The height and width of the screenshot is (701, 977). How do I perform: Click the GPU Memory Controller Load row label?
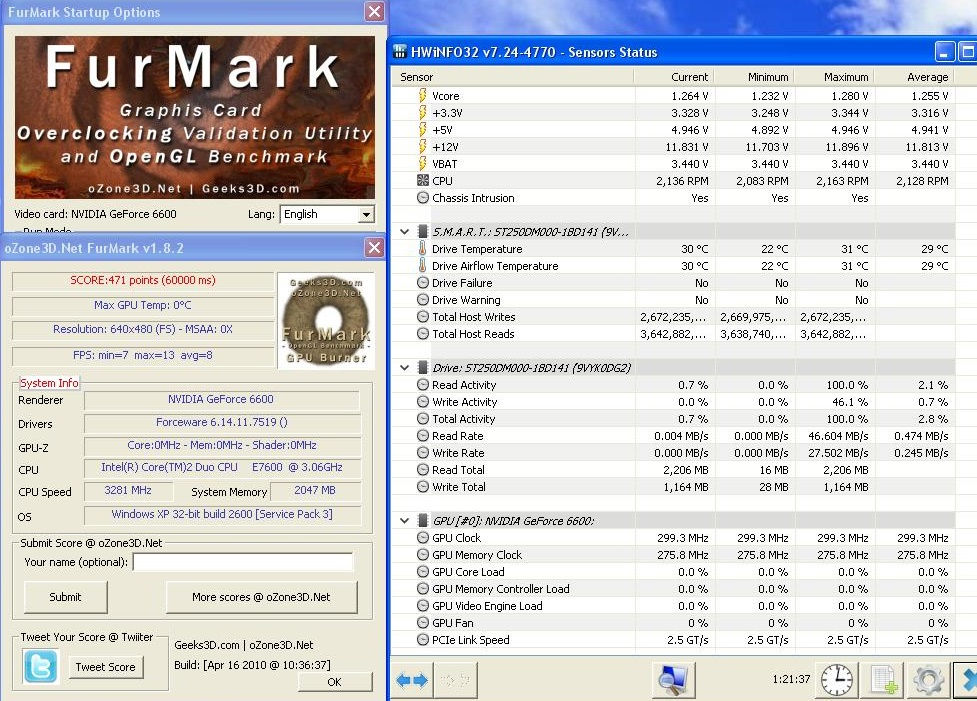[500, 589]
